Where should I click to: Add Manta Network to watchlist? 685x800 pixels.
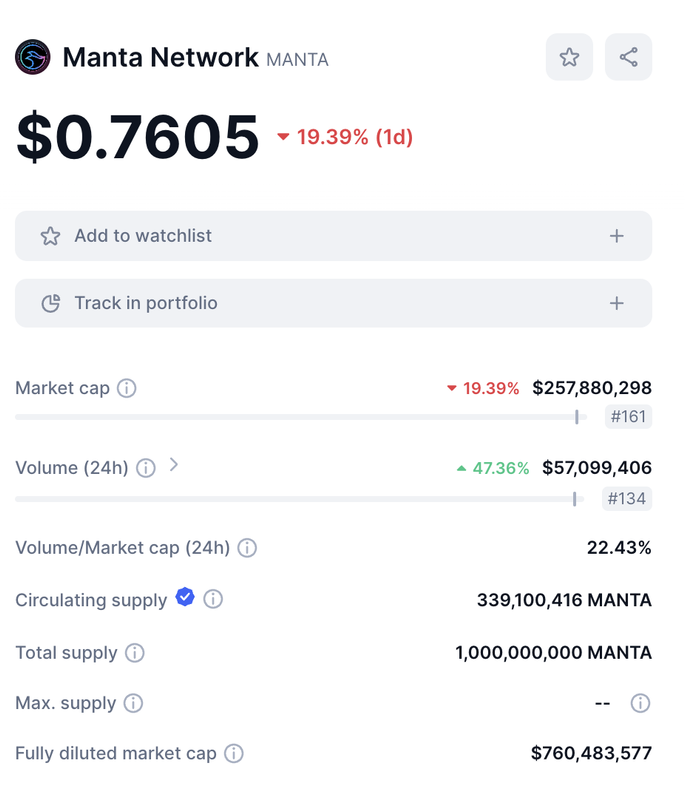tap(334, 236)
